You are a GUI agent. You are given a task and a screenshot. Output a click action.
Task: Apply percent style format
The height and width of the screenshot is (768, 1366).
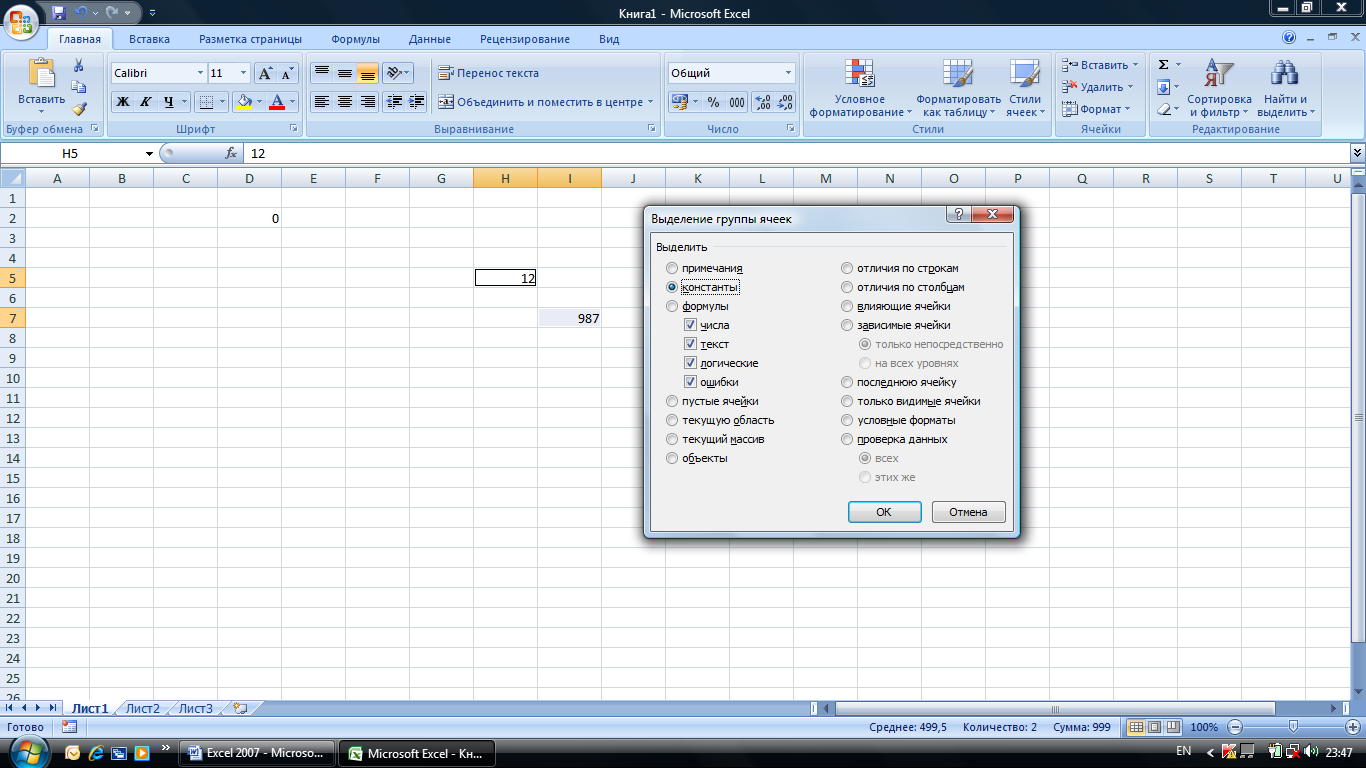[713, 102]
